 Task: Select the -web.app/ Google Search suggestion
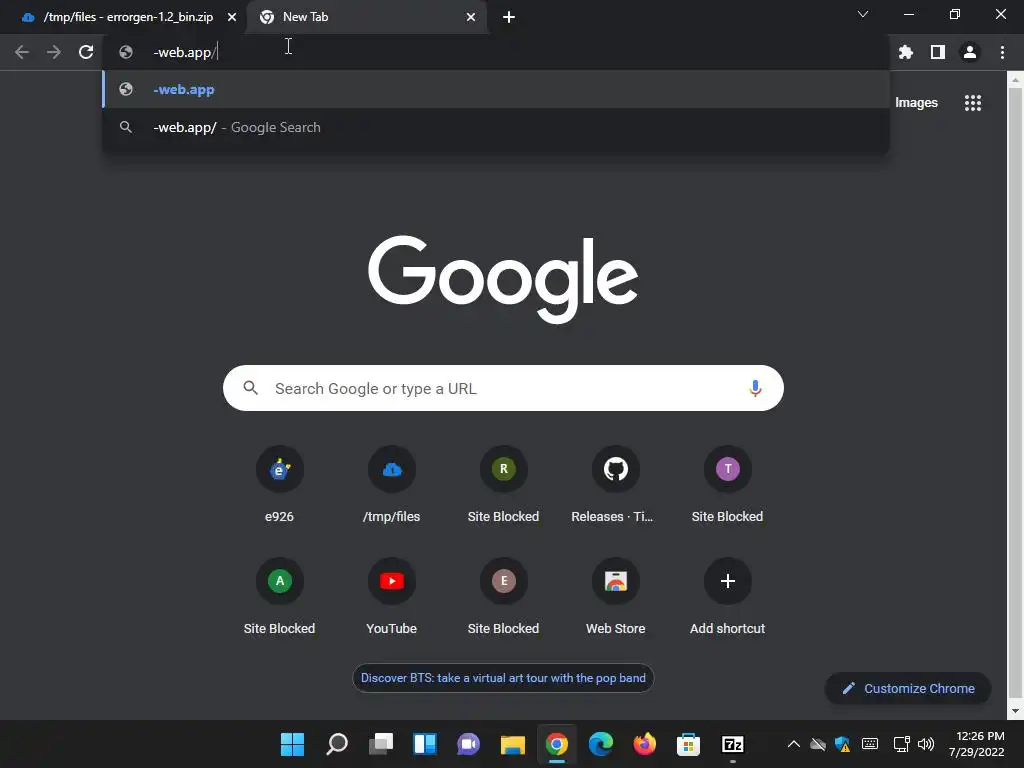[x=496, y=127]
